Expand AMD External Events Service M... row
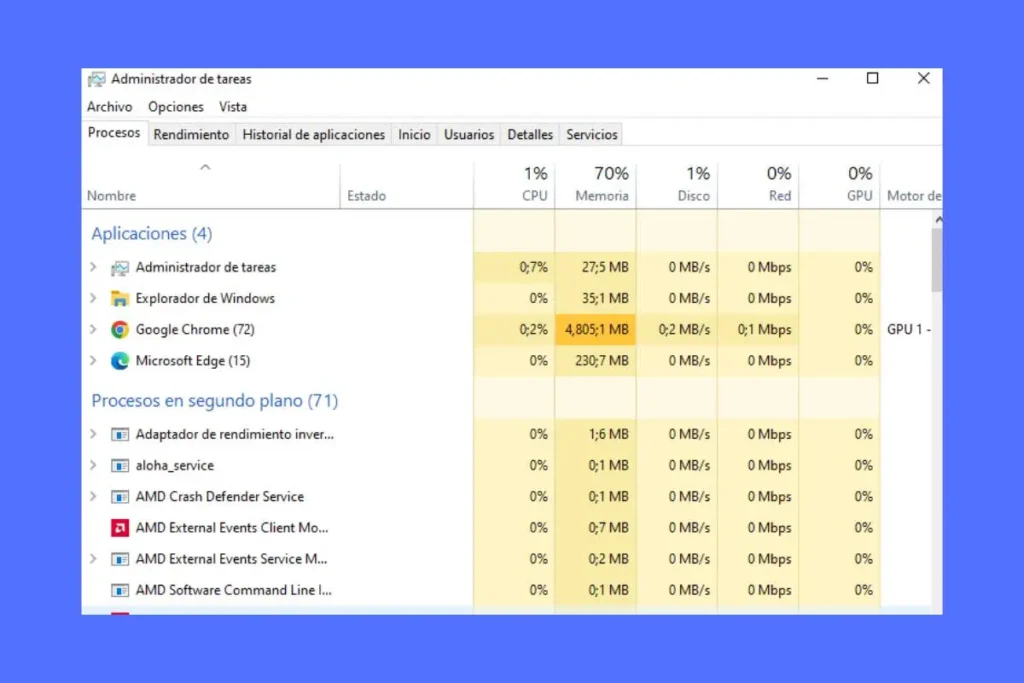The width and height of the screenshot is (1024, 683). point(93,559)
